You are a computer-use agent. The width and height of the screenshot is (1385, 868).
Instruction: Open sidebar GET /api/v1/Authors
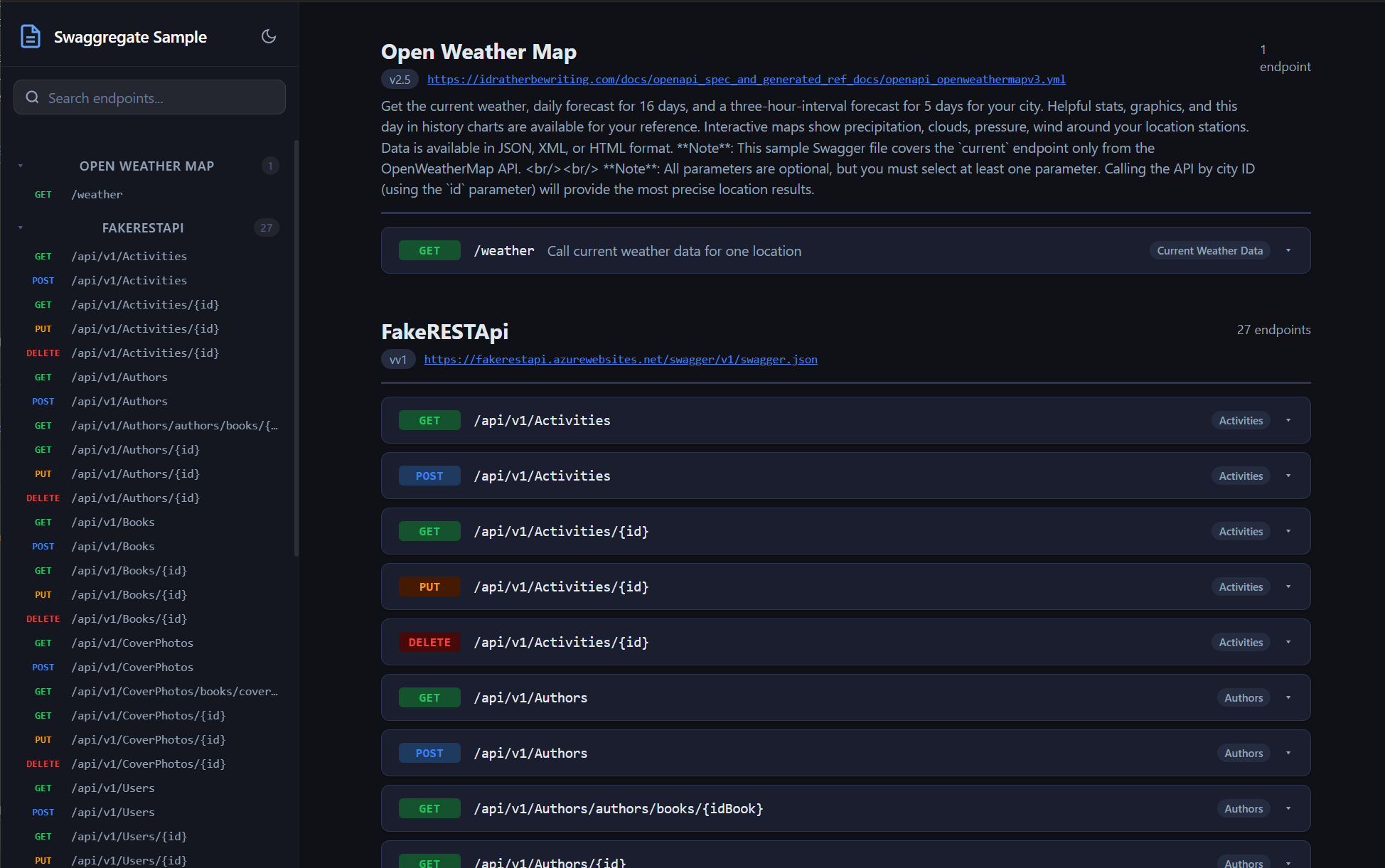[149, 377]
